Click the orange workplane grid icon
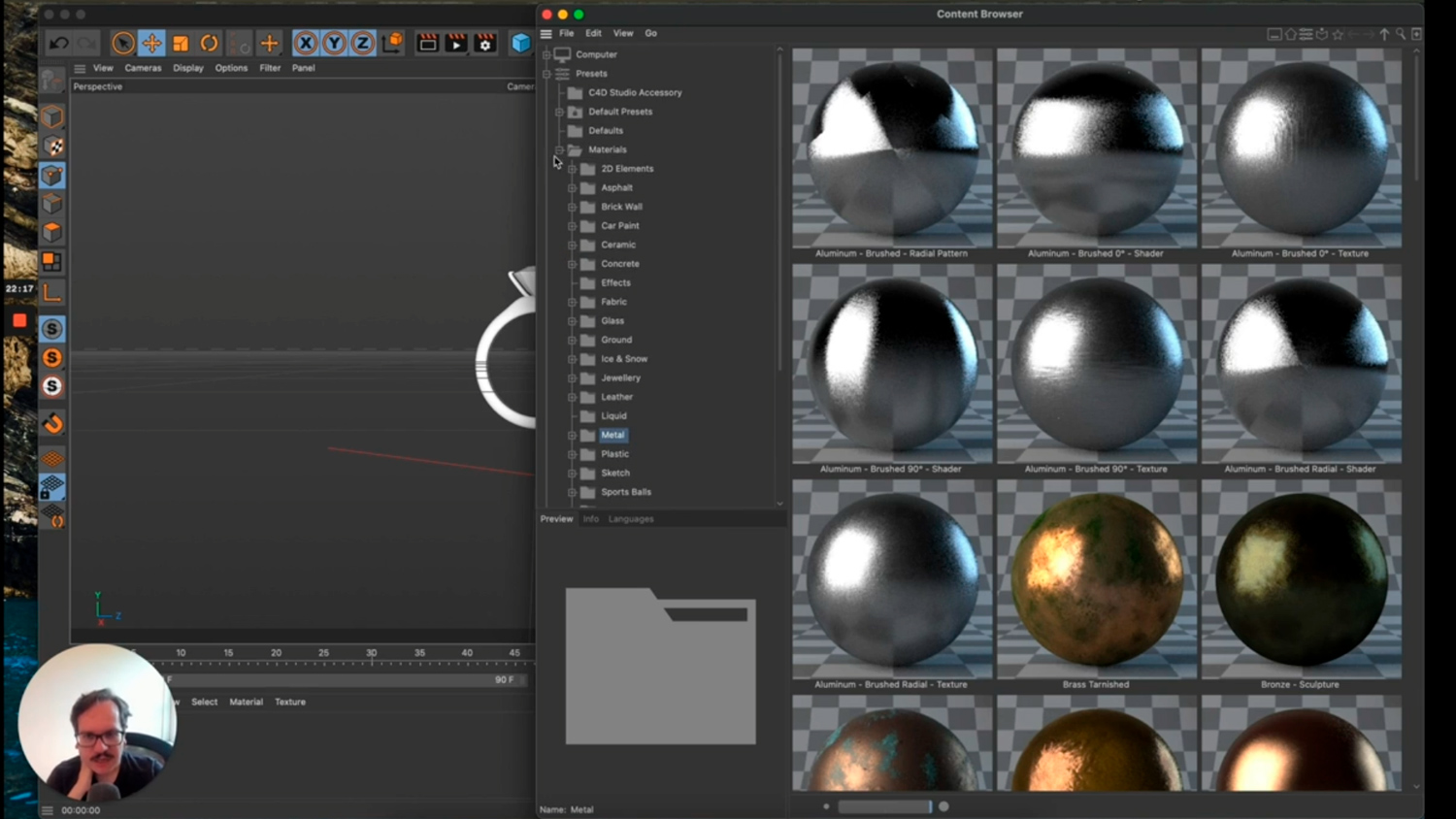 [52, 458]
